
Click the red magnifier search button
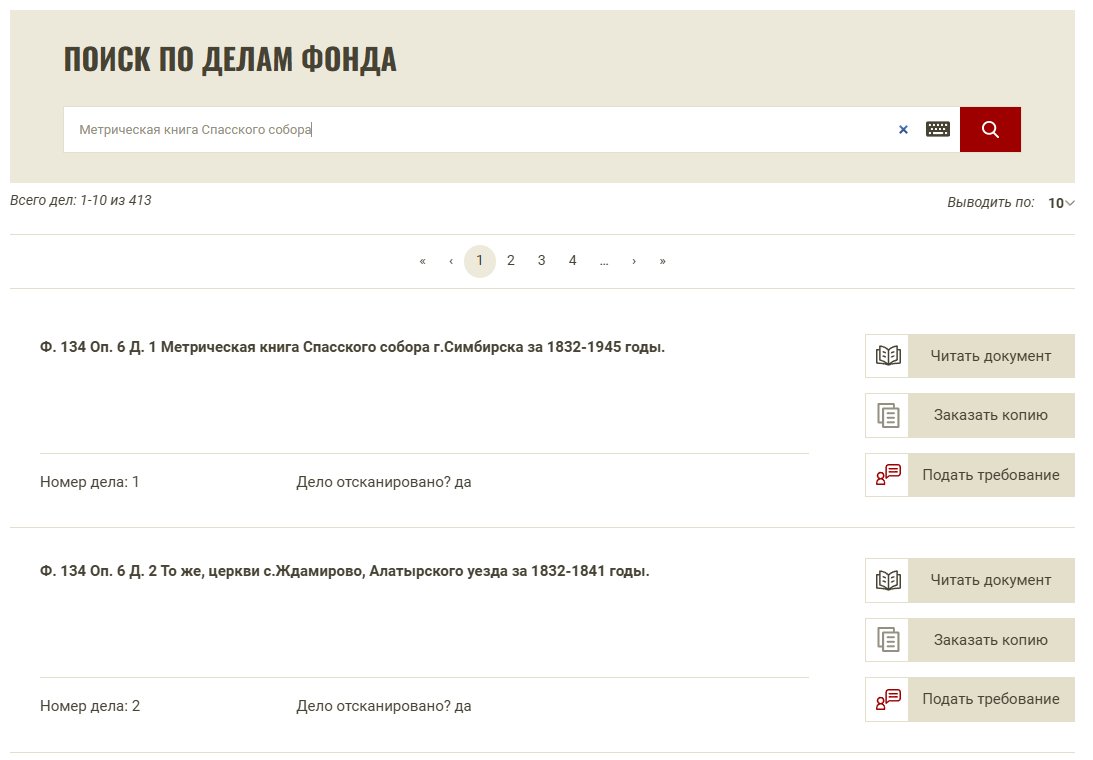click(x=990, y=130)
